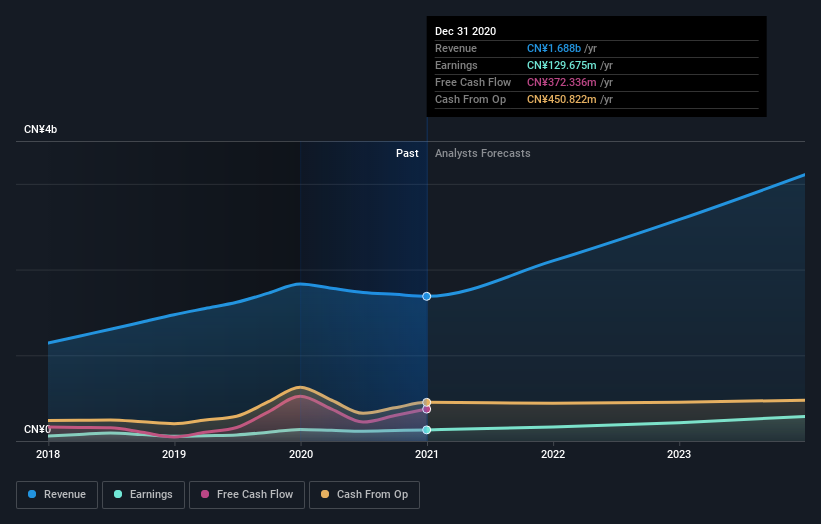Click the CN¥372.336m free cash flow value
Screen dimensions: 821x524
562,82
